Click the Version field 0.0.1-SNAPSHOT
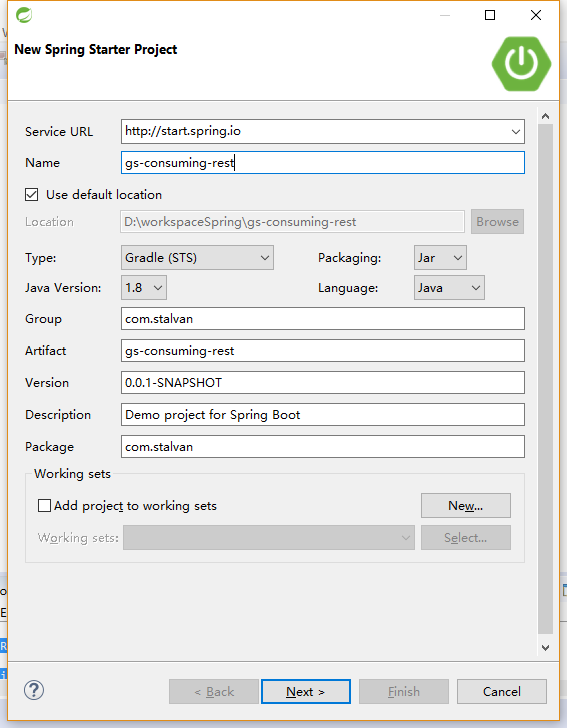 coord(323,383)
